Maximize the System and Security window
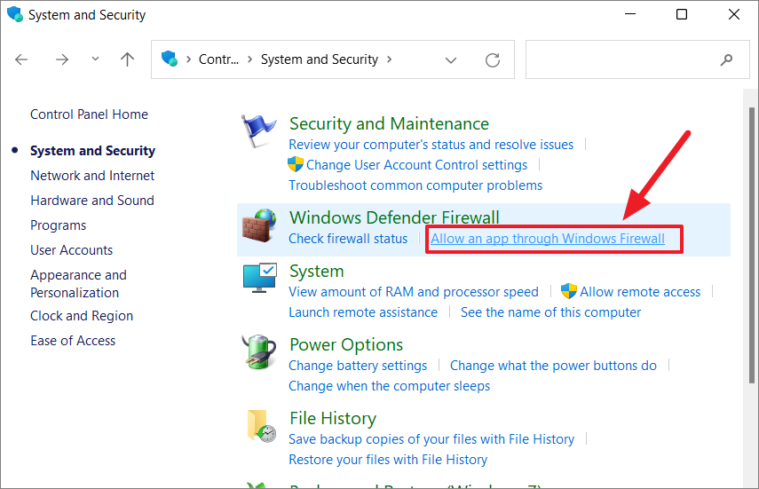Viewport: 759px width, 489px height. coord(682,14)
